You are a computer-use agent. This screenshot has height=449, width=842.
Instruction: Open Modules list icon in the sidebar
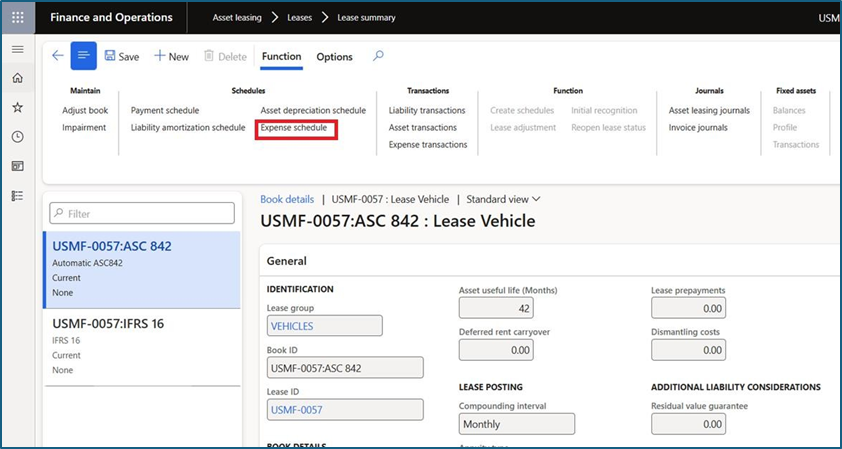tap(17, 195)
